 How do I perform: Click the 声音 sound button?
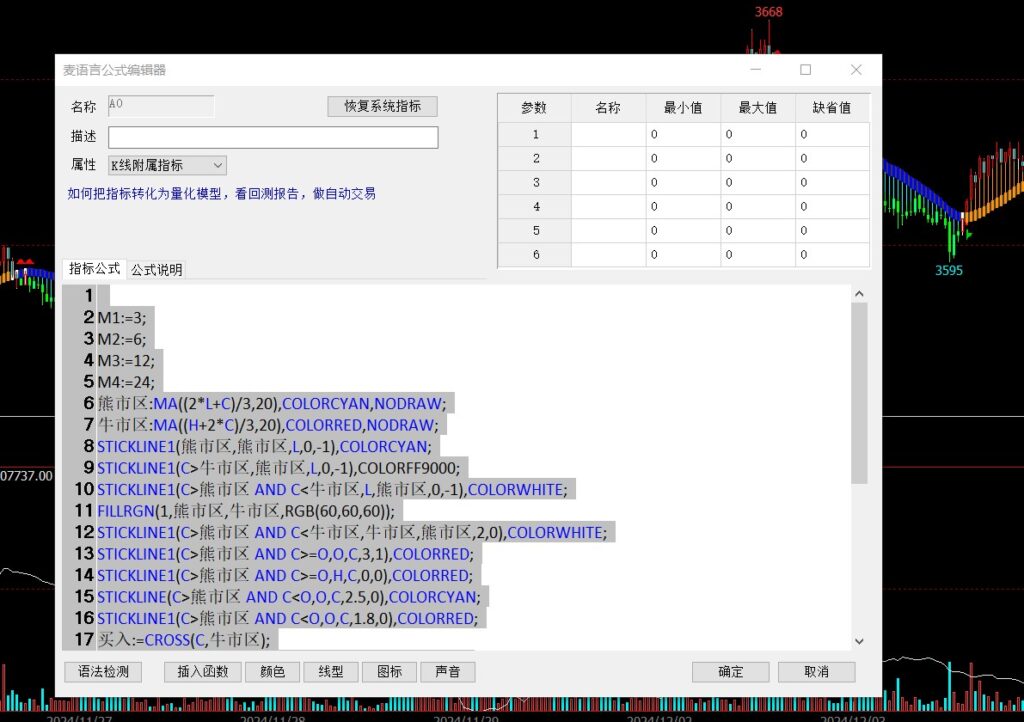(x=447, y=672)
